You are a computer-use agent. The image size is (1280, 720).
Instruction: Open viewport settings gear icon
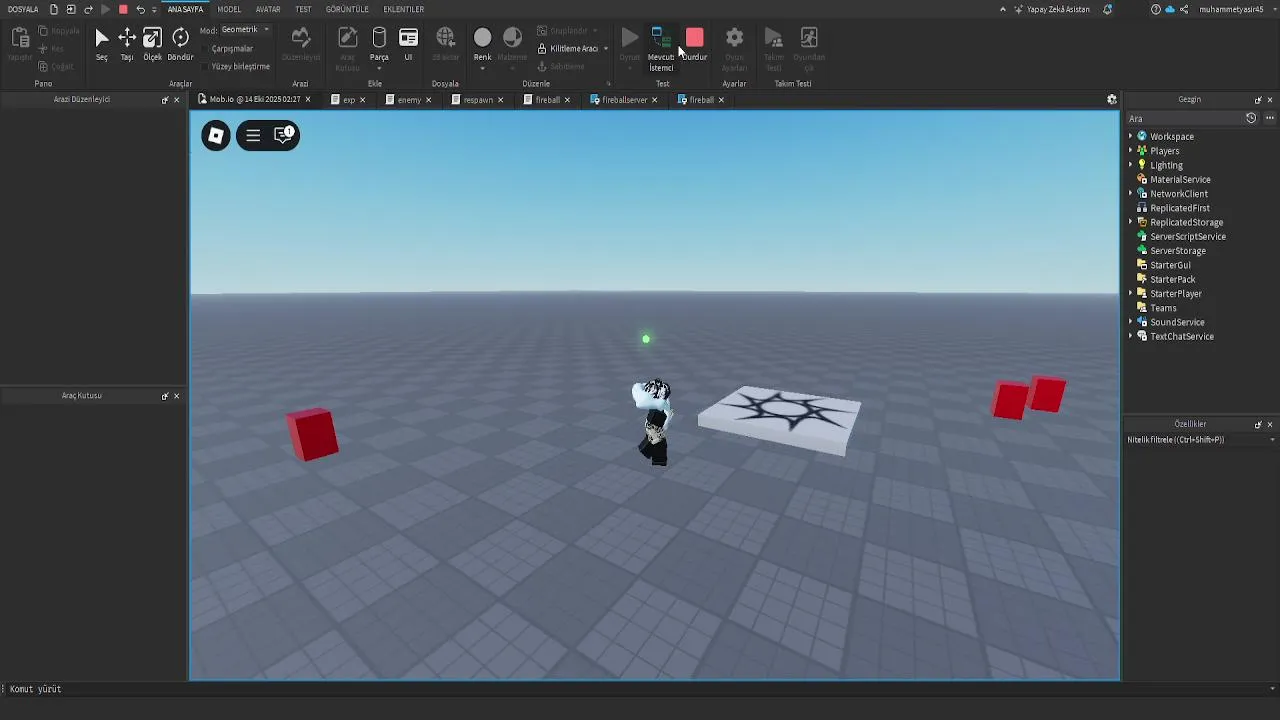[x=1111, y=99]
